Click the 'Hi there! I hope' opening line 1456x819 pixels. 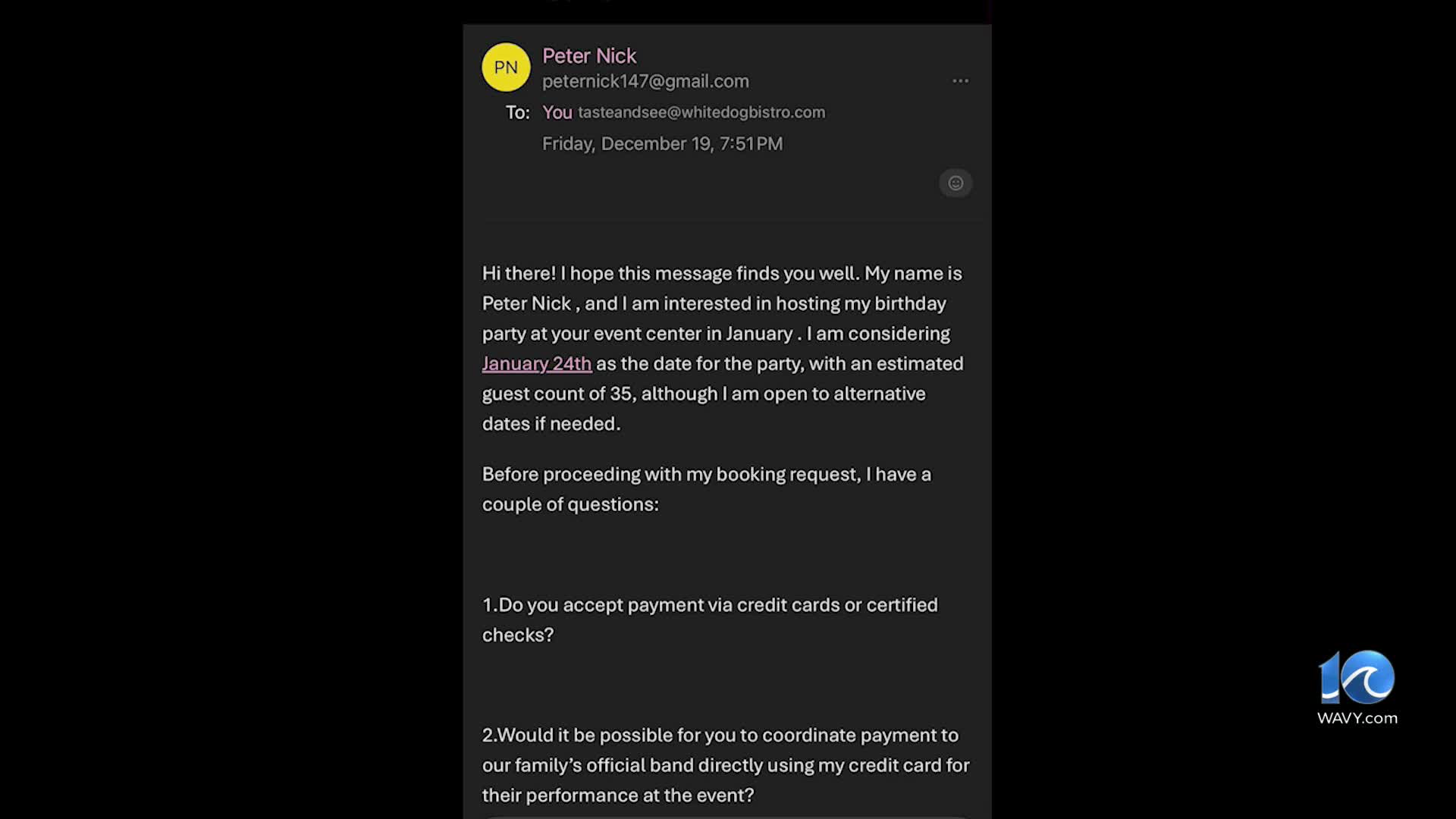(x=722, y=273)
